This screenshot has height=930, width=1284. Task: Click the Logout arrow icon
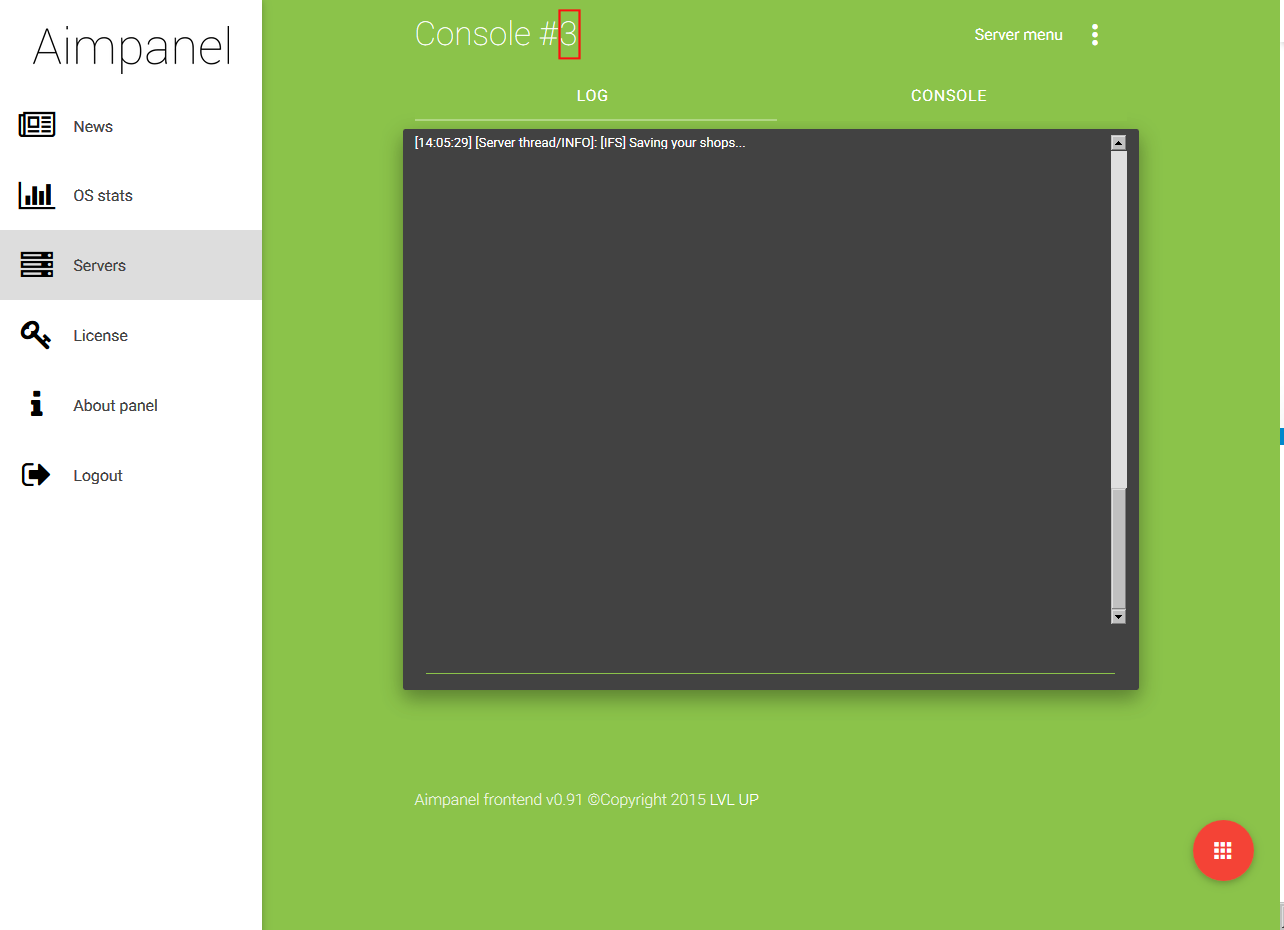pos(36,475)
